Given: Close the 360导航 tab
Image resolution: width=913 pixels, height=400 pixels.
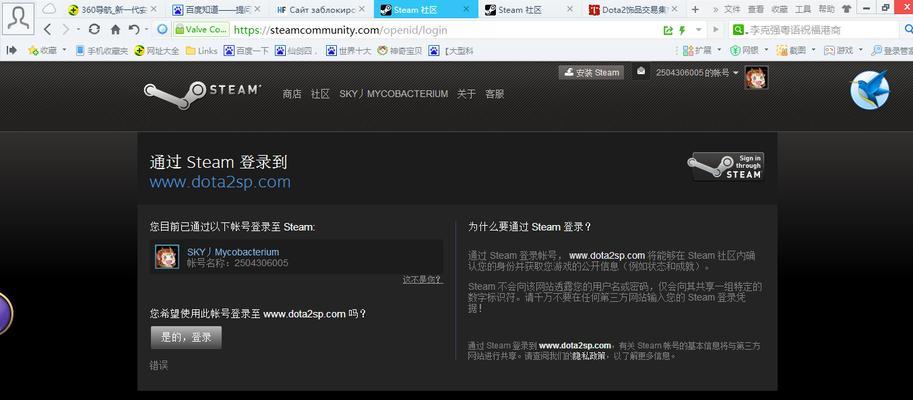Looking at the screenshot, I should 153,10.
